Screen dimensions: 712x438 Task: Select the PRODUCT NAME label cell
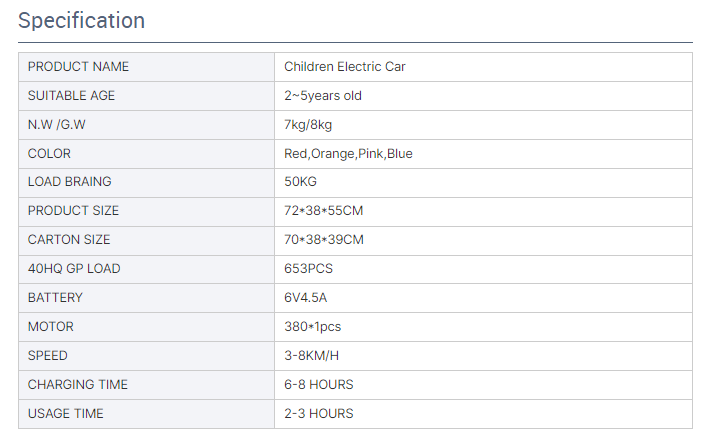(78, 67)
